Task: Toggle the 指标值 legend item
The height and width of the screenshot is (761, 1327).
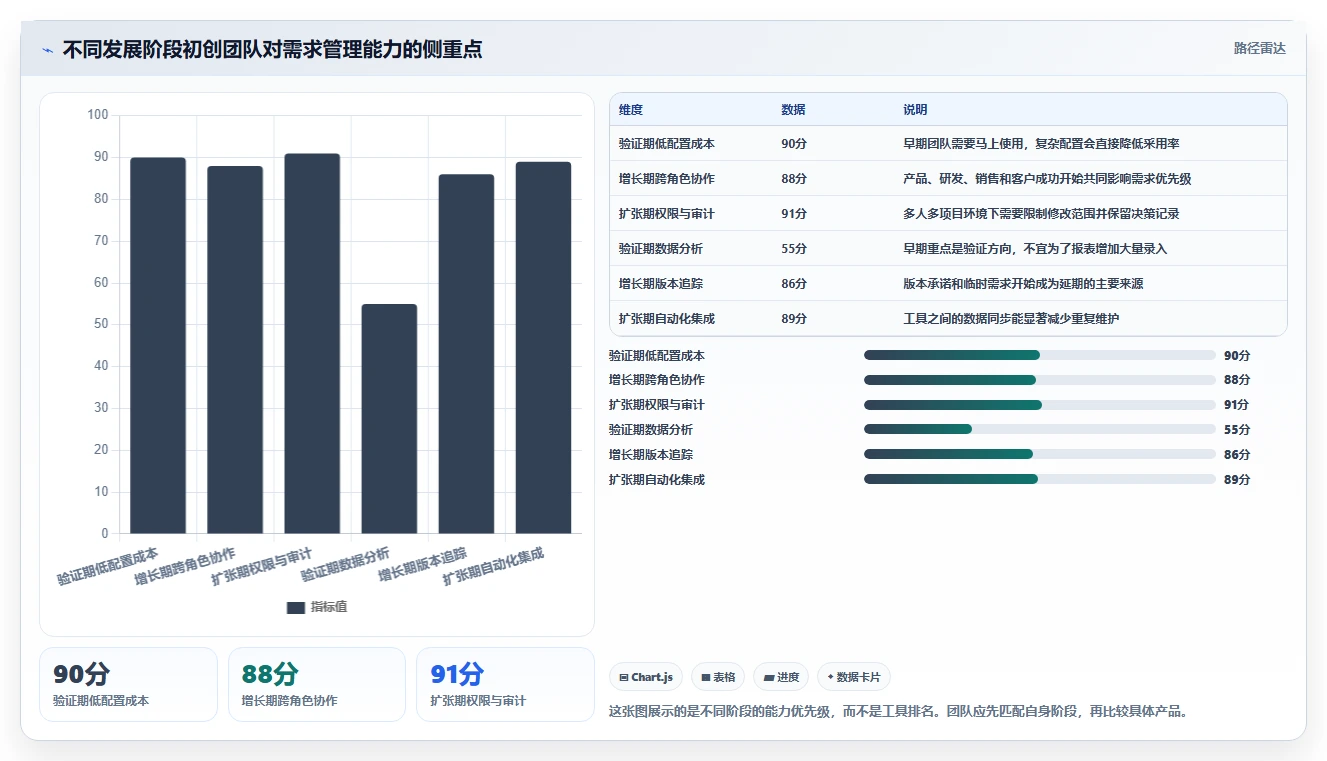Action: tap(317, 607)
